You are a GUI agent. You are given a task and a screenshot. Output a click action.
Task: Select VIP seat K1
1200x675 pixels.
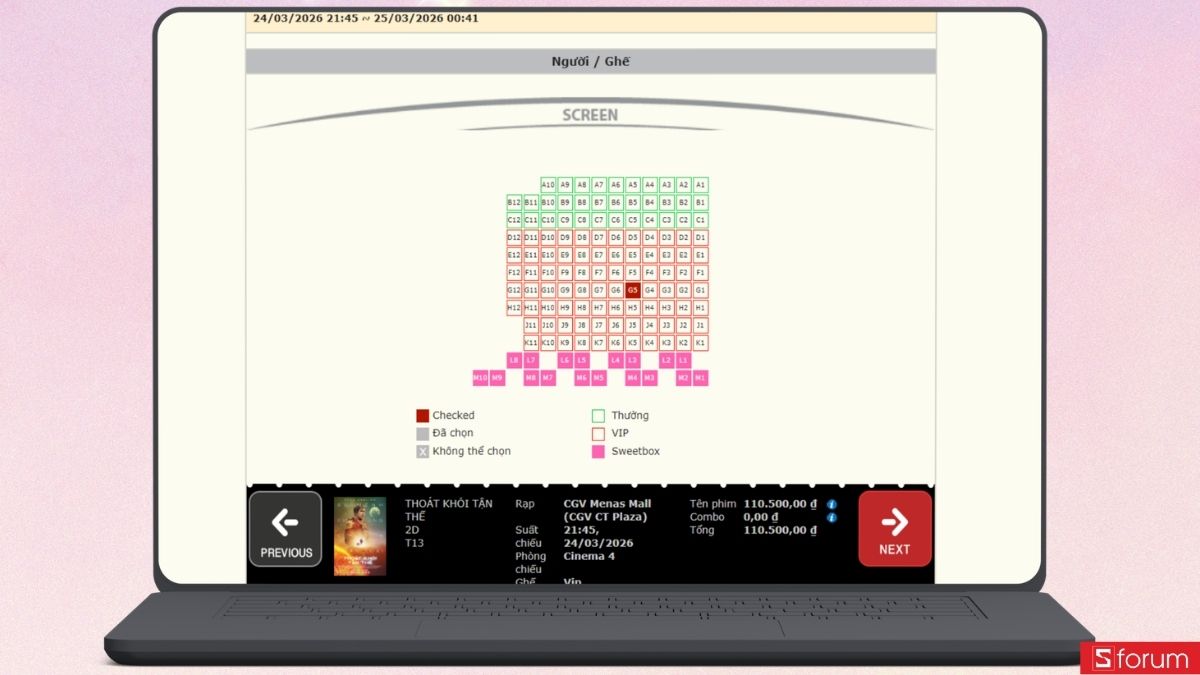[x=701, y=342]
